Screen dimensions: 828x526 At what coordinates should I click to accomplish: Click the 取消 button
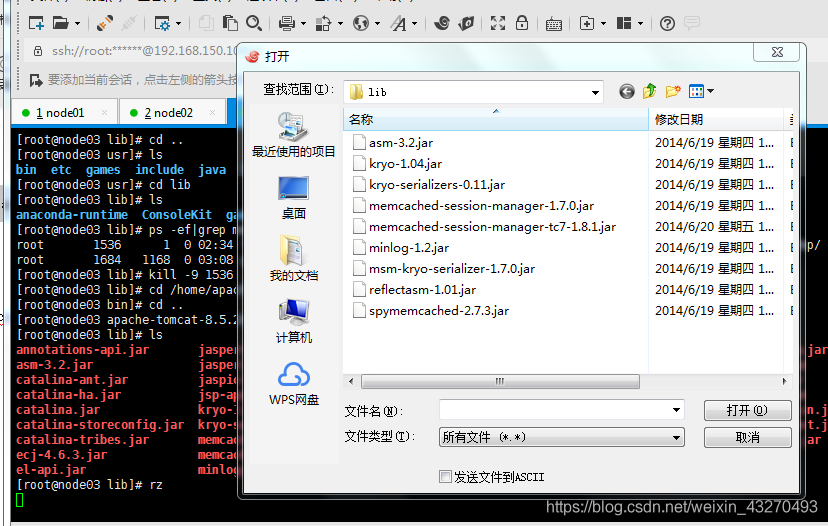pos(747,438)
